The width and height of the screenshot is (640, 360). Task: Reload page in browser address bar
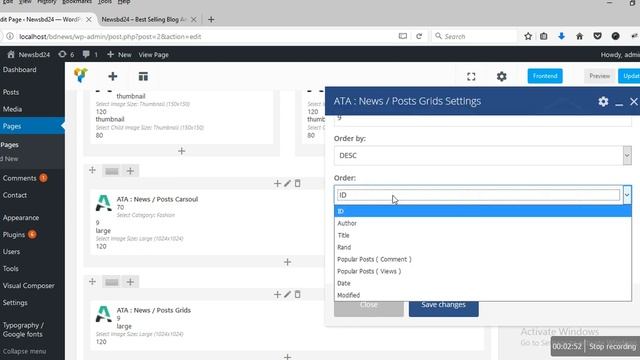click(419, 36)
